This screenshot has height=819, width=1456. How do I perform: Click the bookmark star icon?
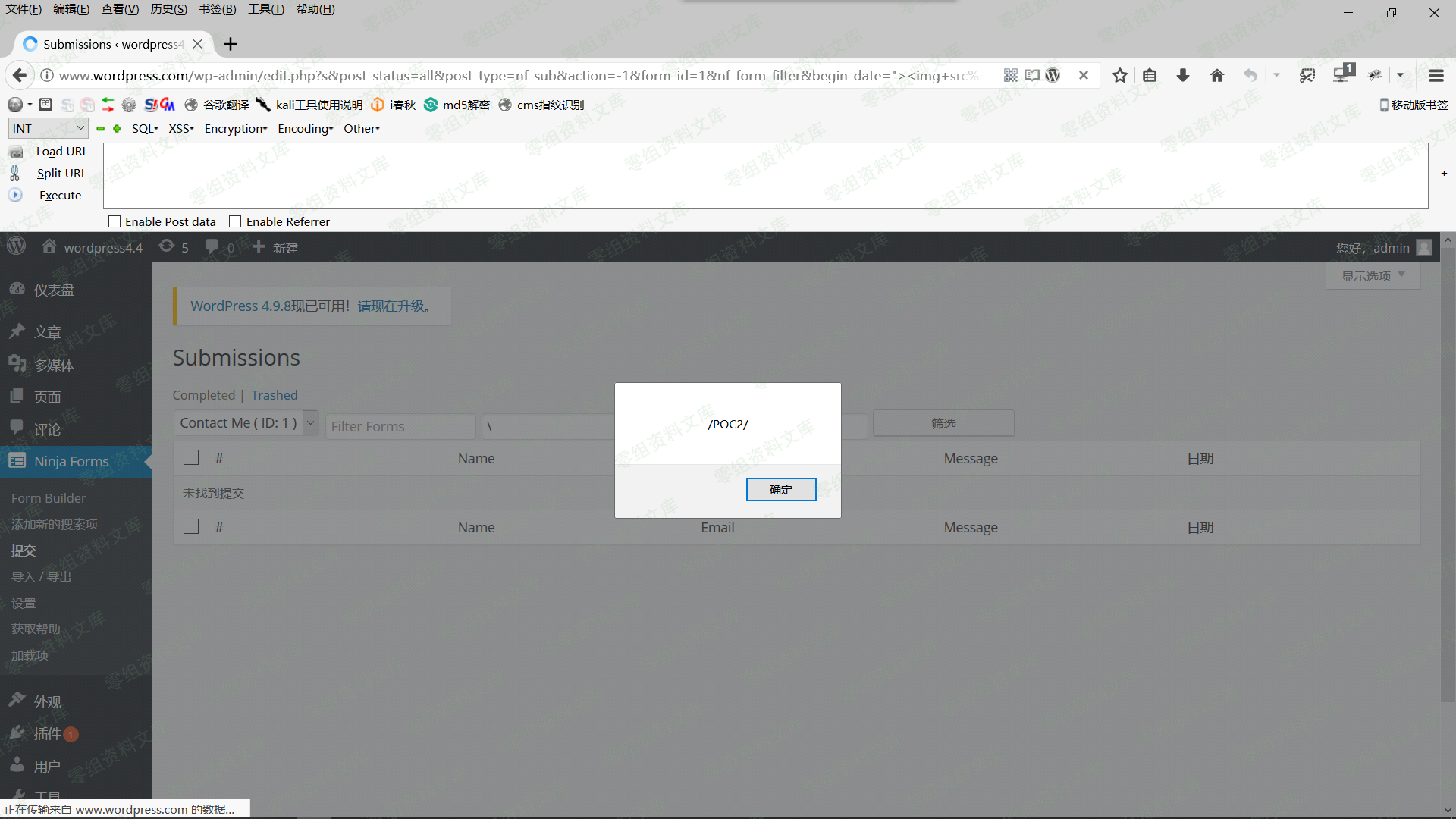coord(1119,75)
